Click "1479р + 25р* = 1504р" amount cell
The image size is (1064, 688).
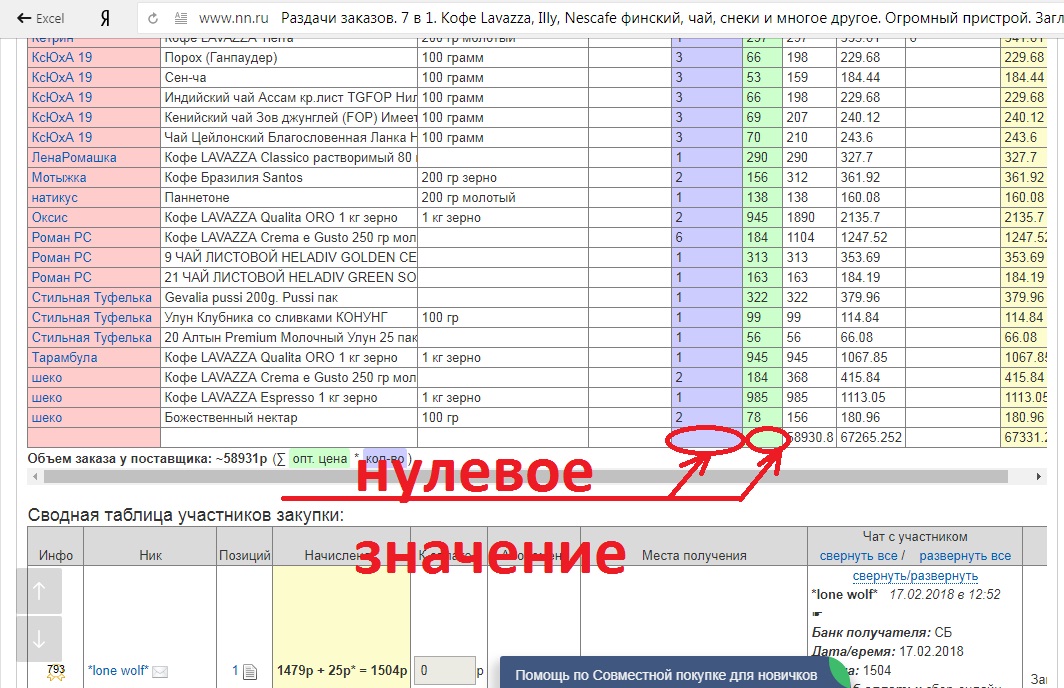click(x=341, y=671)
